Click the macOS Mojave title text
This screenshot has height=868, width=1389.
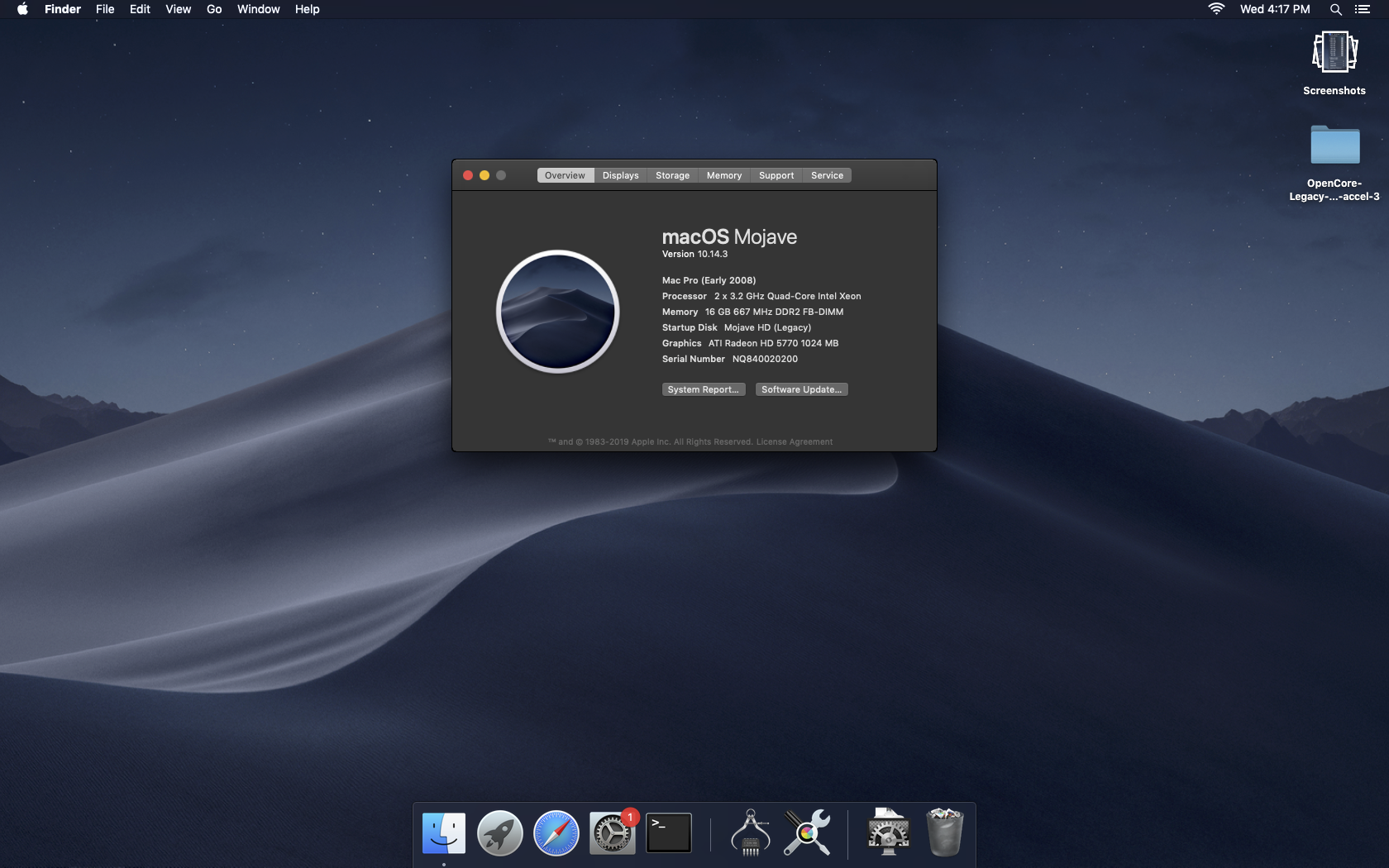pos(729,236)
